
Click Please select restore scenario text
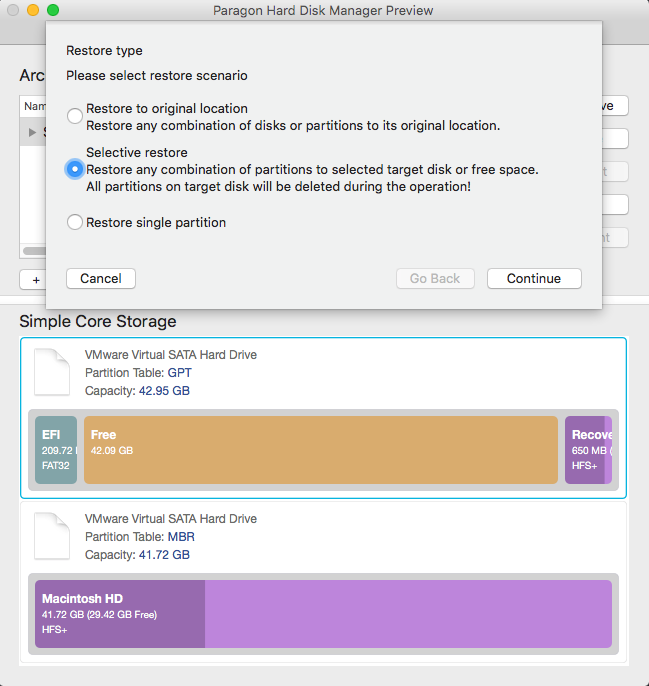(x=157, y=76)
